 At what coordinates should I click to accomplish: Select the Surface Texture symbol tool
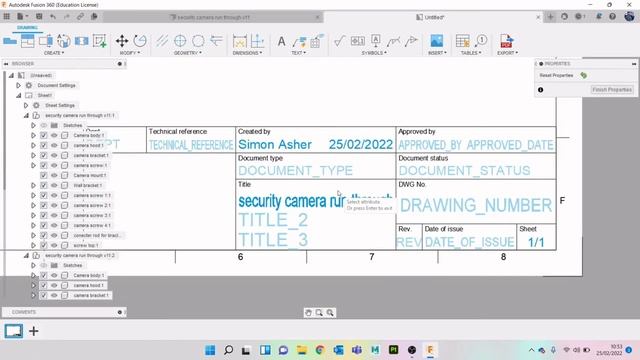[x=340, y=41]
